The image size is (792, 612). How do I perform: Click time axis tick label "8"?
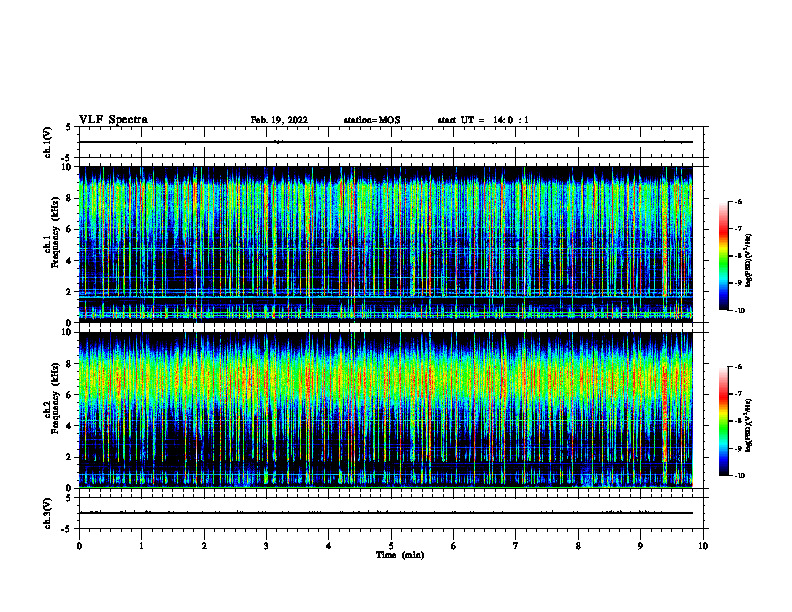(578, 546)
